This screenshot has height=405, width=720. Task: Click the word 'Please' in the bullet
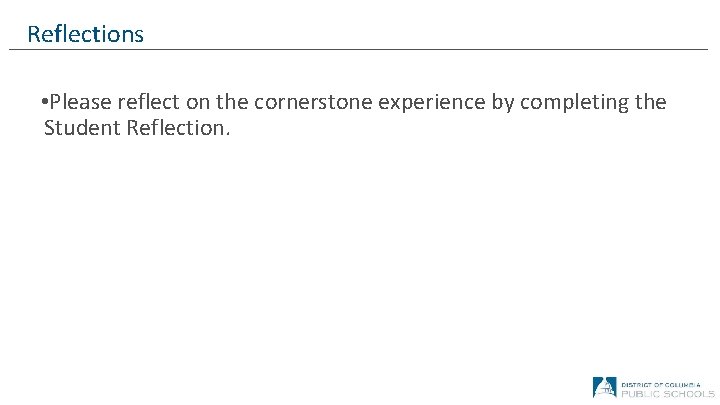click(x=82, y=102)
